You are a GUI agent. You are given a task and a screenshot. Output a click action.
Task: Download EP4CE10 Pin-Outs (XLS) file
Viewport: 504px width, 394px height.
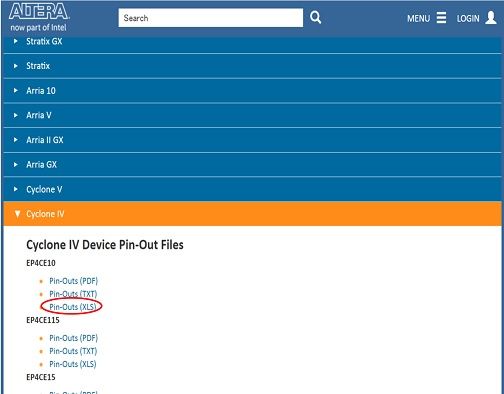[73, 307]
